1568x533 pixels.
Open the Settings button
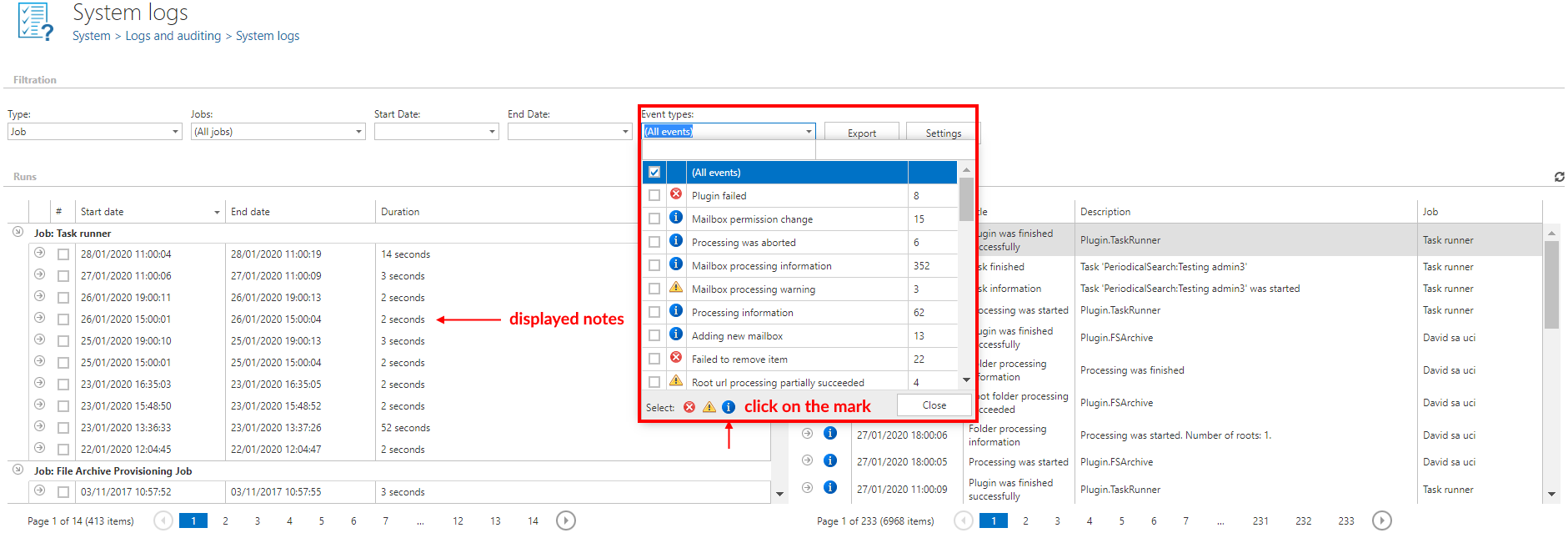[943, 133]
